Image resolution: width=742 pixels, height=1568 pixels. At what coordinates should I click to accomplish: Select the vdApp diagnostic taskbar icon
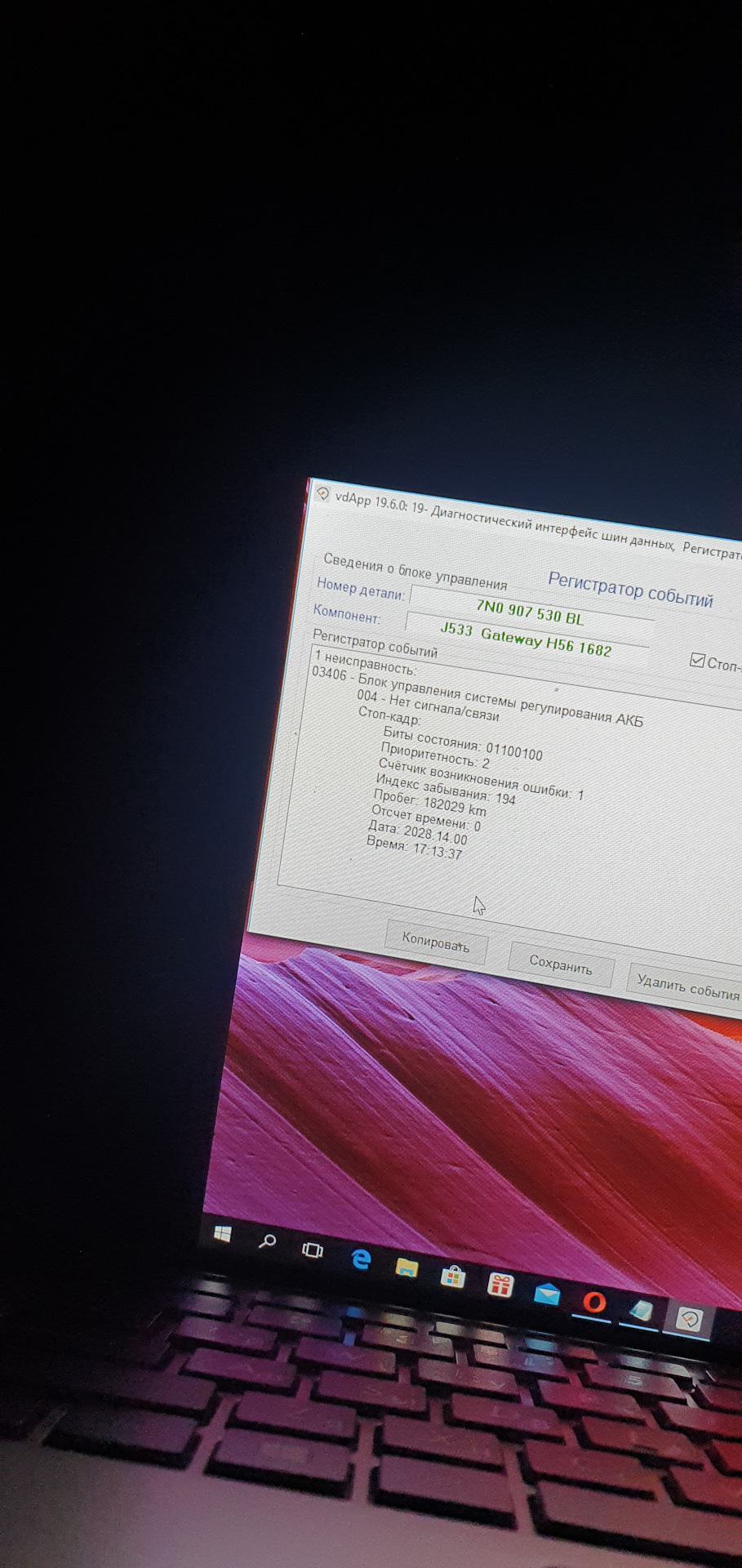tap(689, 1320)
